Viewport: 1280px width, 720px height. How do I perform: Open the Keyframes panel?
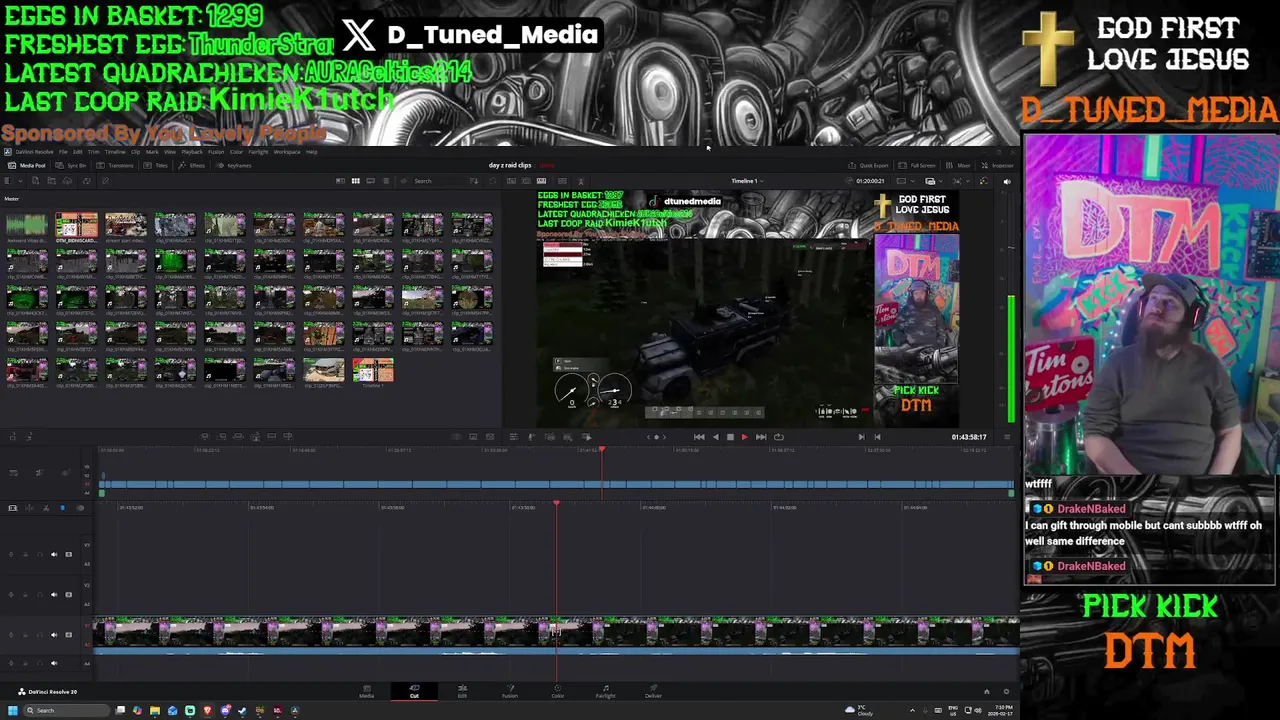coord(234,165)
